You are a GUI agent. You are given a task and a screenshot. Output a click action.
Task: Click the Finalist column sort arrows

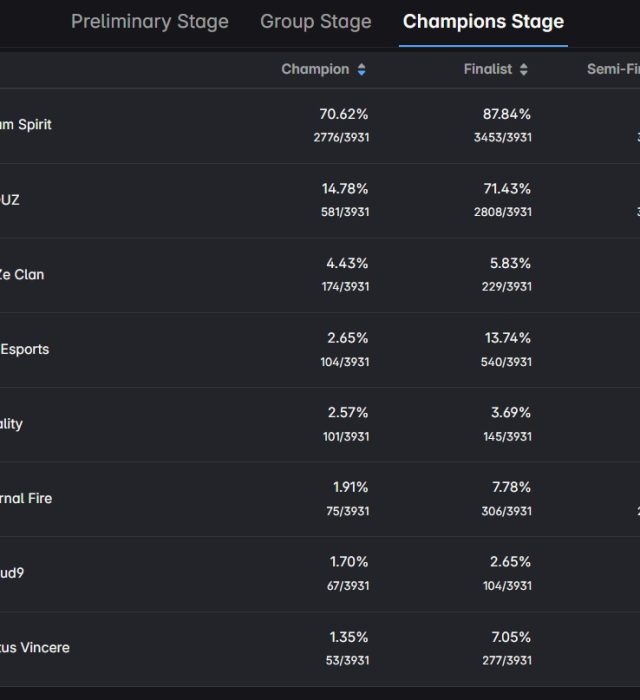point(524,70)
